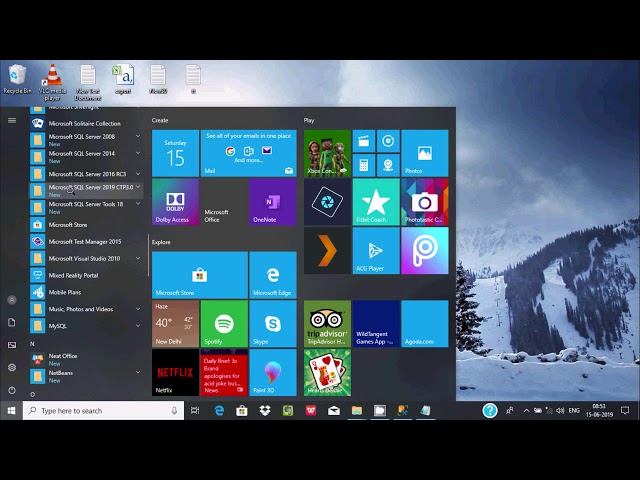
Task: Launch the Netflix tile
Action: pyautogui.click(x=176, y=372)
